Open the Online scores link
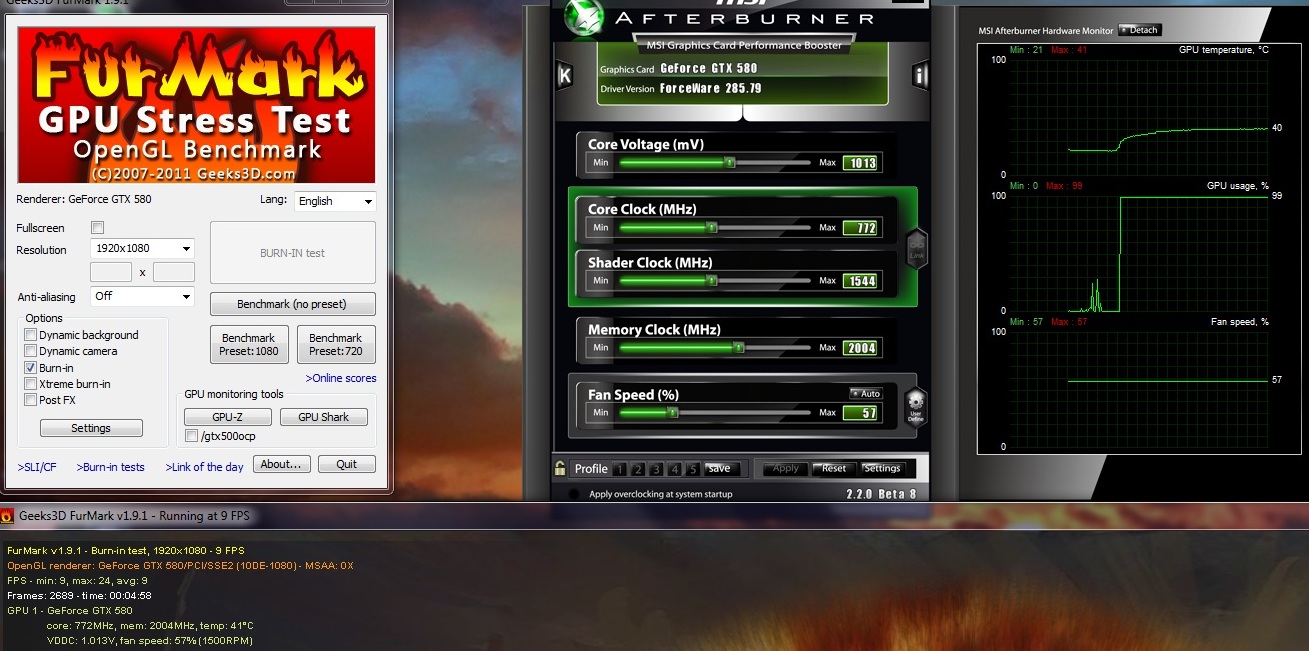Viewport: 1309px width, 651px height. pyautogui.click(x=341, y=378)
